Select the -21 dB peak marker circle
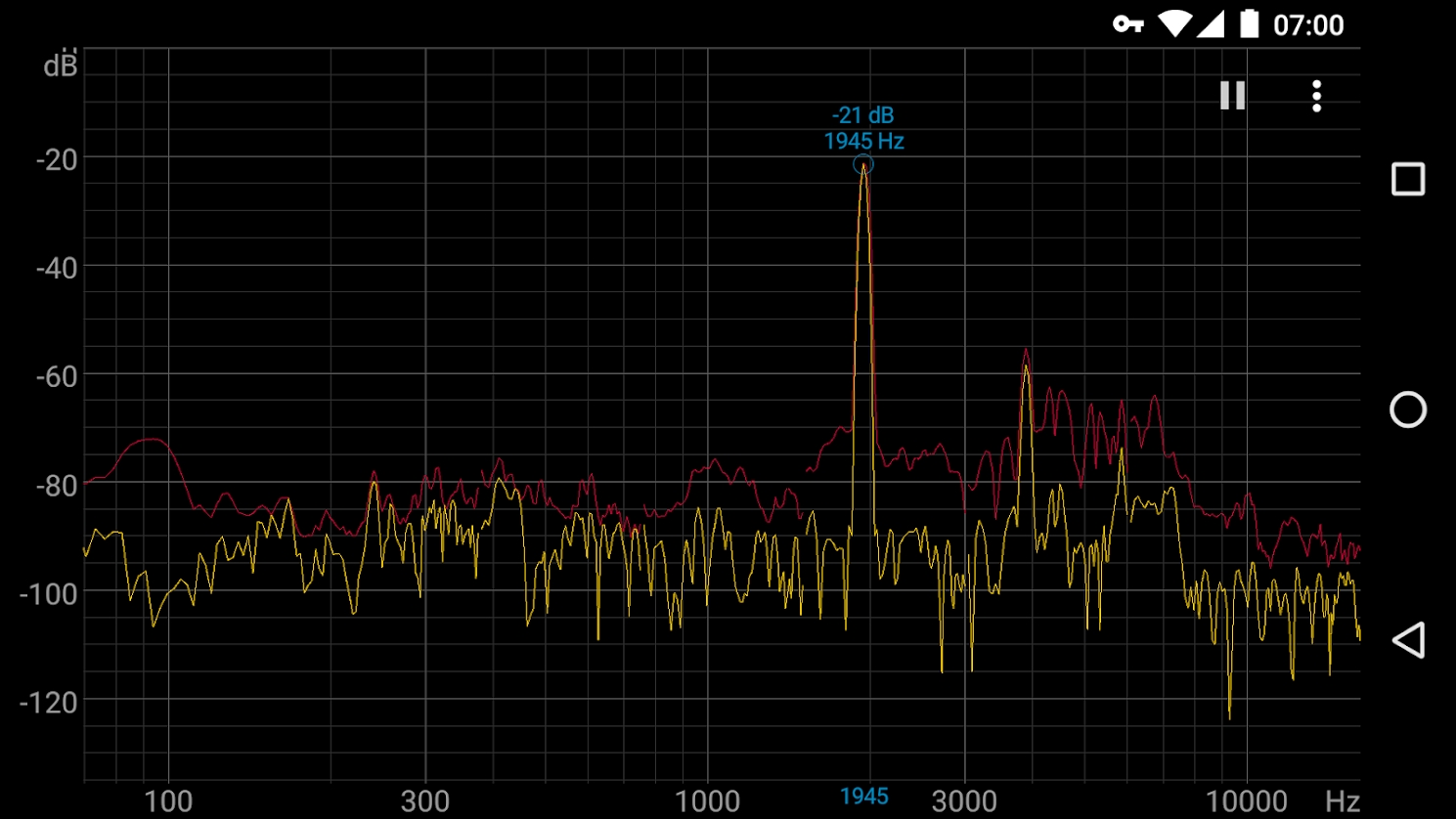Viewport: 1456px width, 819px height. point(863,164)
